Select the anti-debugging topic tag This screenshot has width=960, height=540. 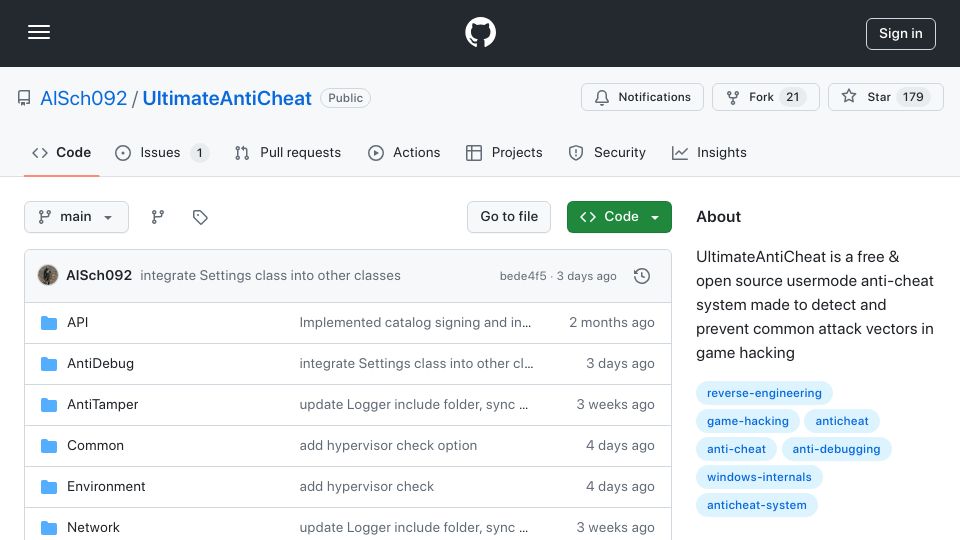tap(836, 449)
